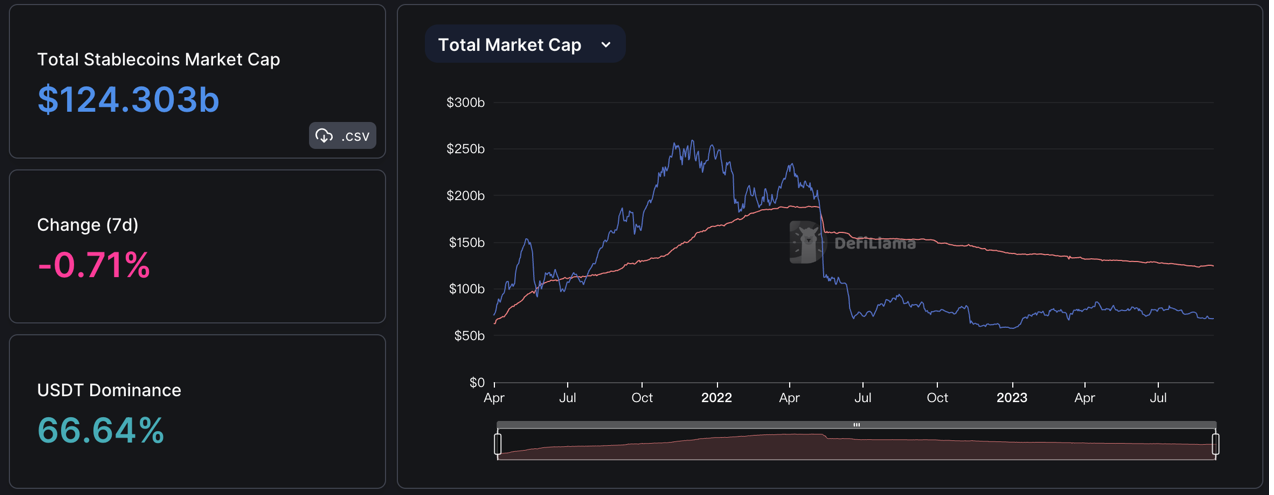The image size is (1274, 495).
Task: Download data via the .csv button
Action: (342, 135)
